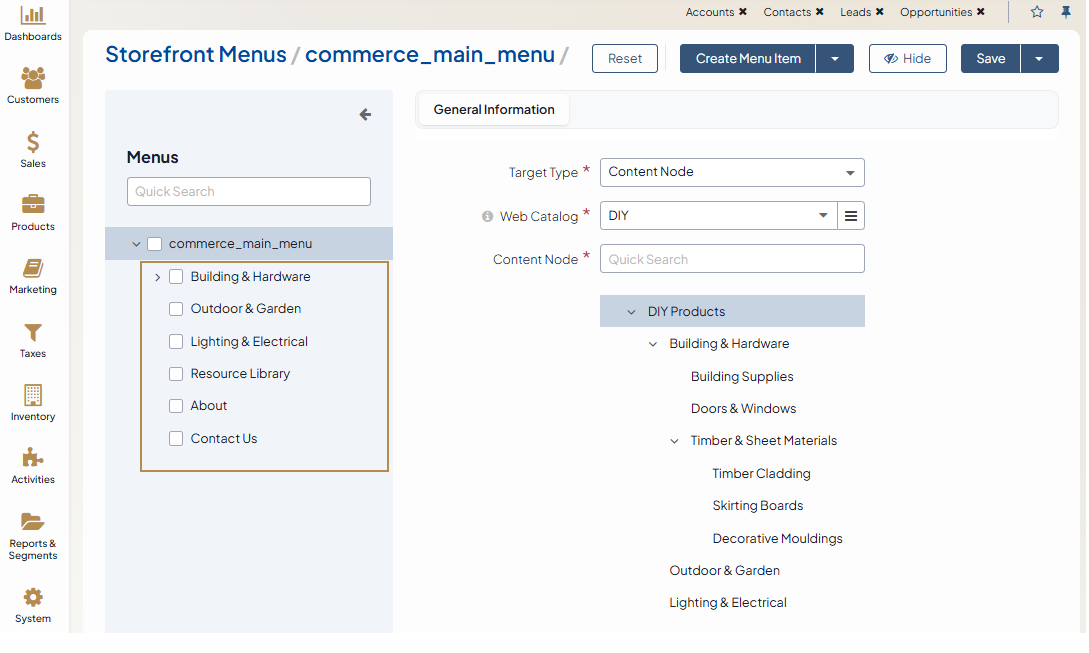
Task: Open the System gear icon
Action: (x=33, y=598)
